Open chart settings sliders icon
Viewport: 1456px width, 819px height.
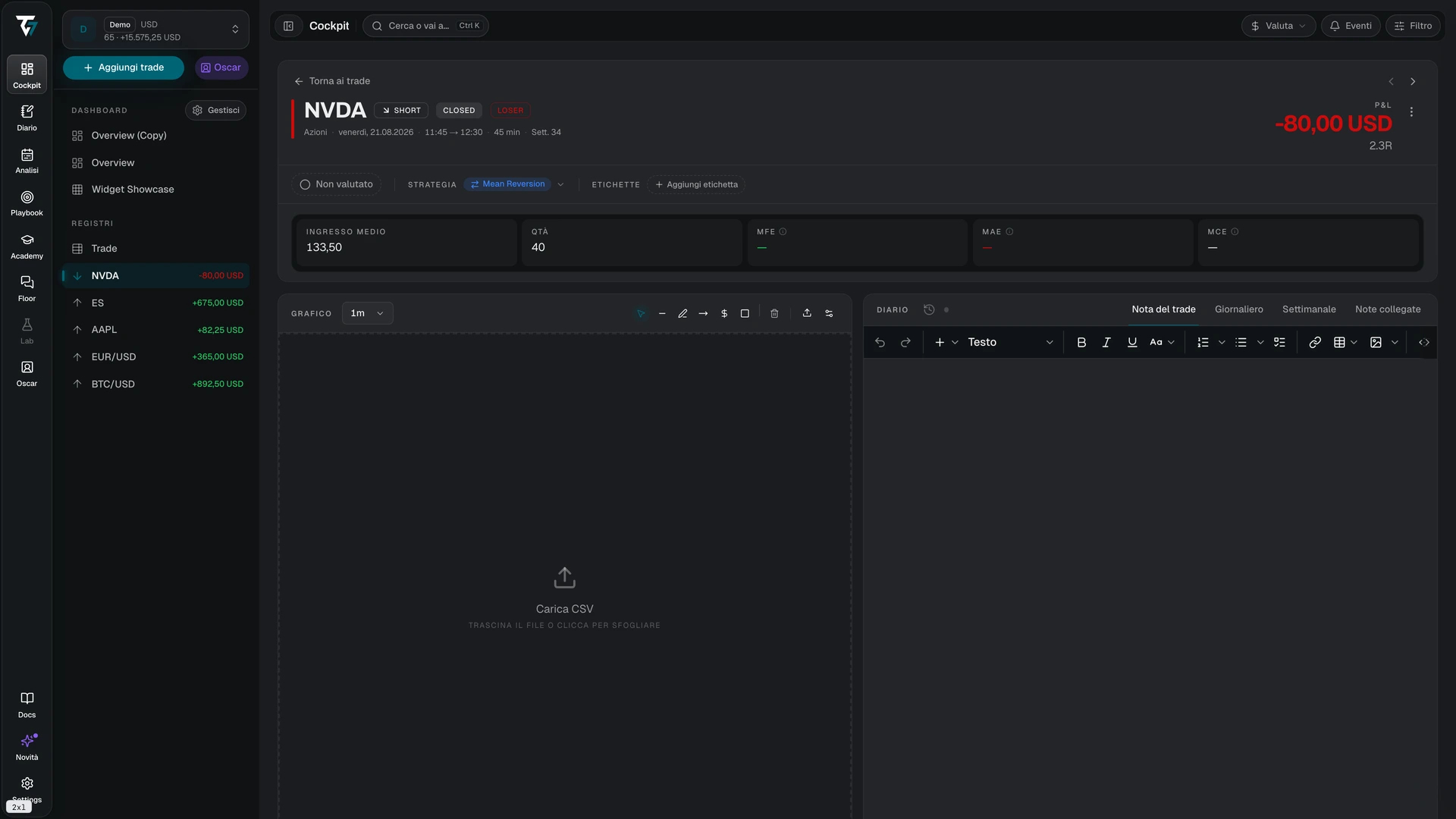click(829, 313)
